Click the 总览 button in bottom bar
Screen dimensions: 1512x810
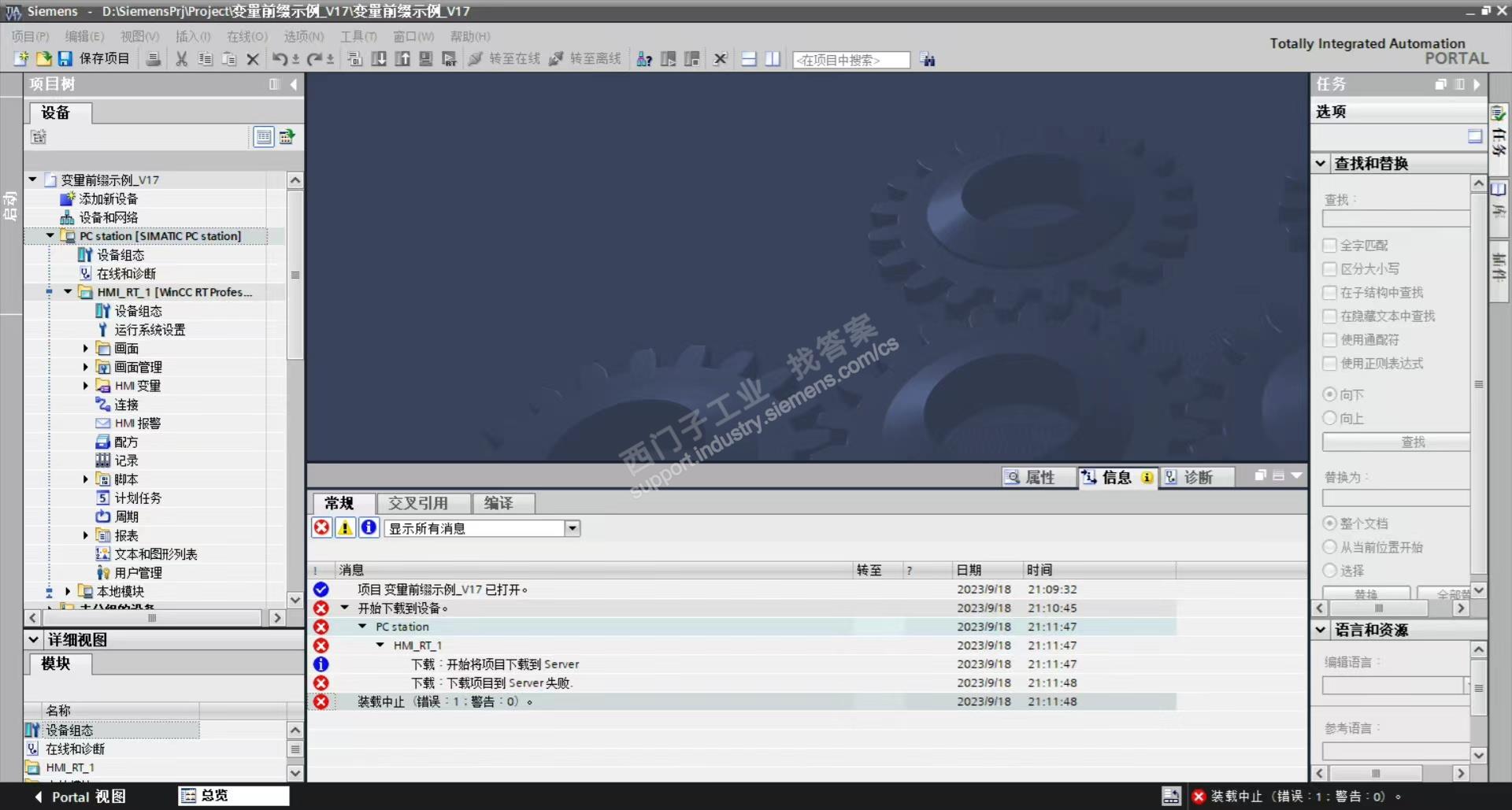pos(234,796)
